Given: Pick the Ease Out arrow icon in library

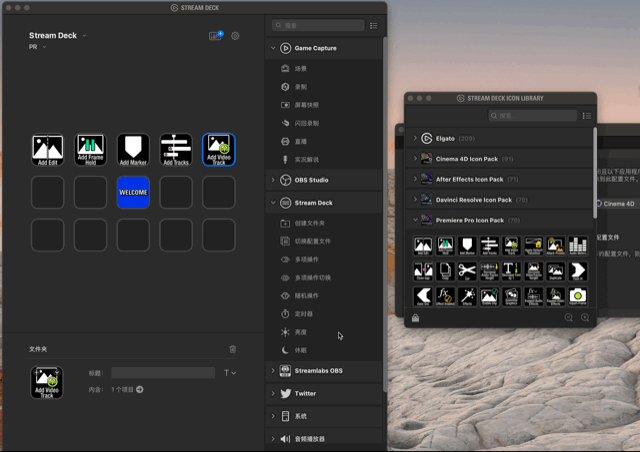Looking at the screenshot, I should pos(423,296).
